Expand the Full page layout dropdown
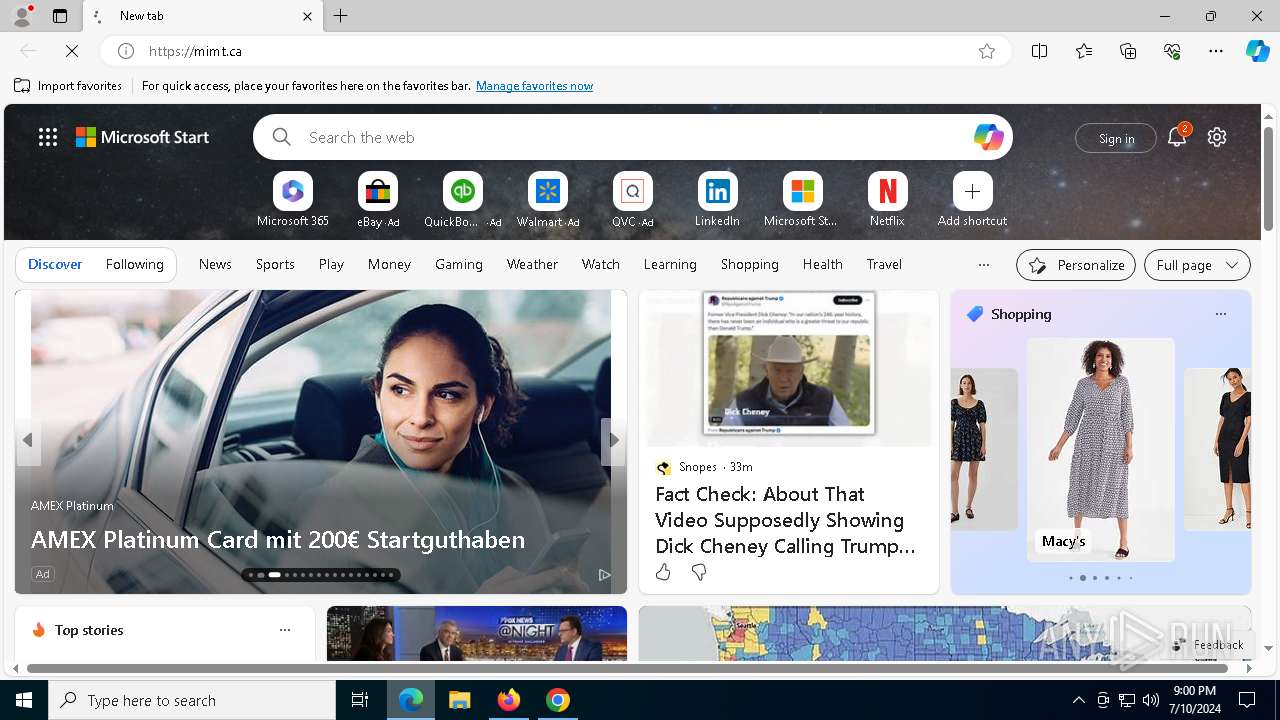The height and width of the screenshot is (720, 1280). click(1197, 265)
